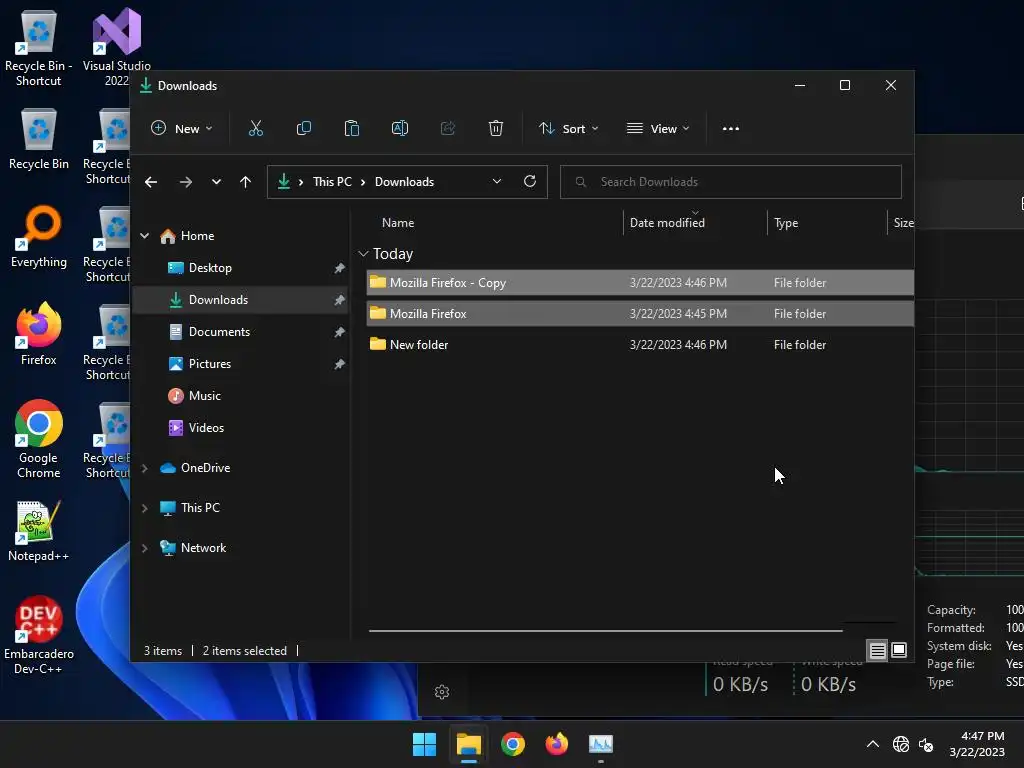This screenshot has height=768, width=1024.
Task: Select Notepad++ desktop icon
Action: point(39,531)
